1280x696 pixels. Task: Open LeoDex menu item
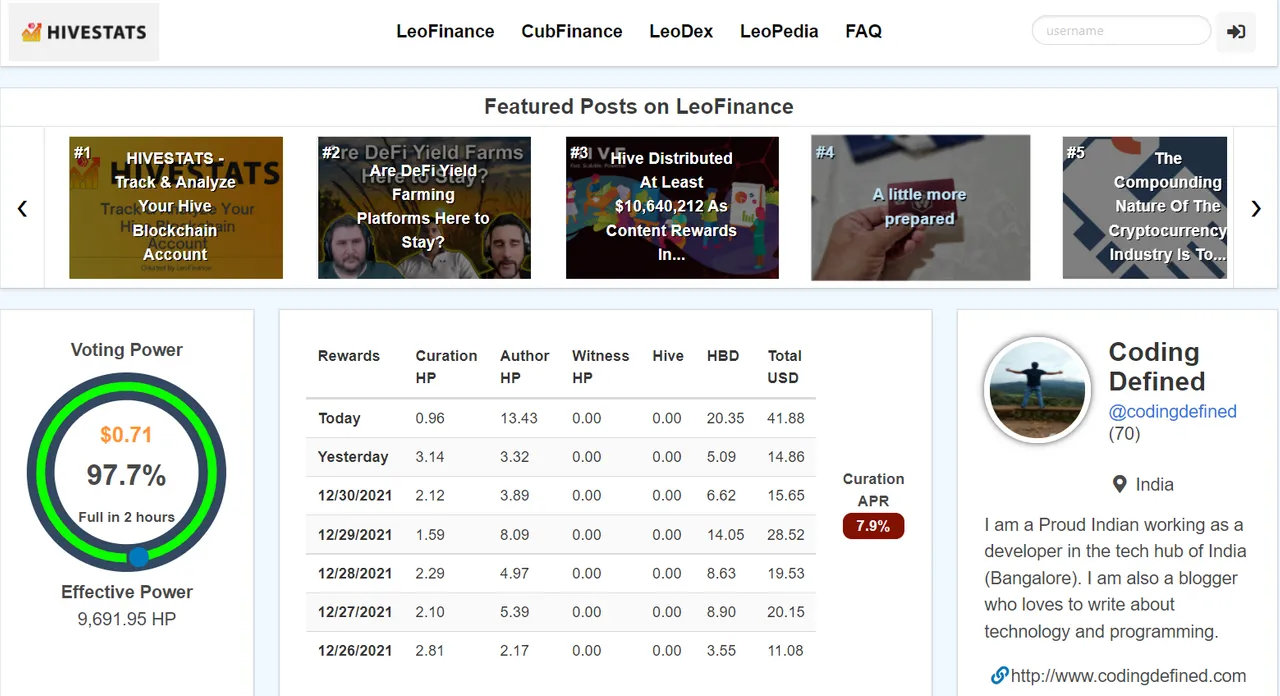point(681,31)
